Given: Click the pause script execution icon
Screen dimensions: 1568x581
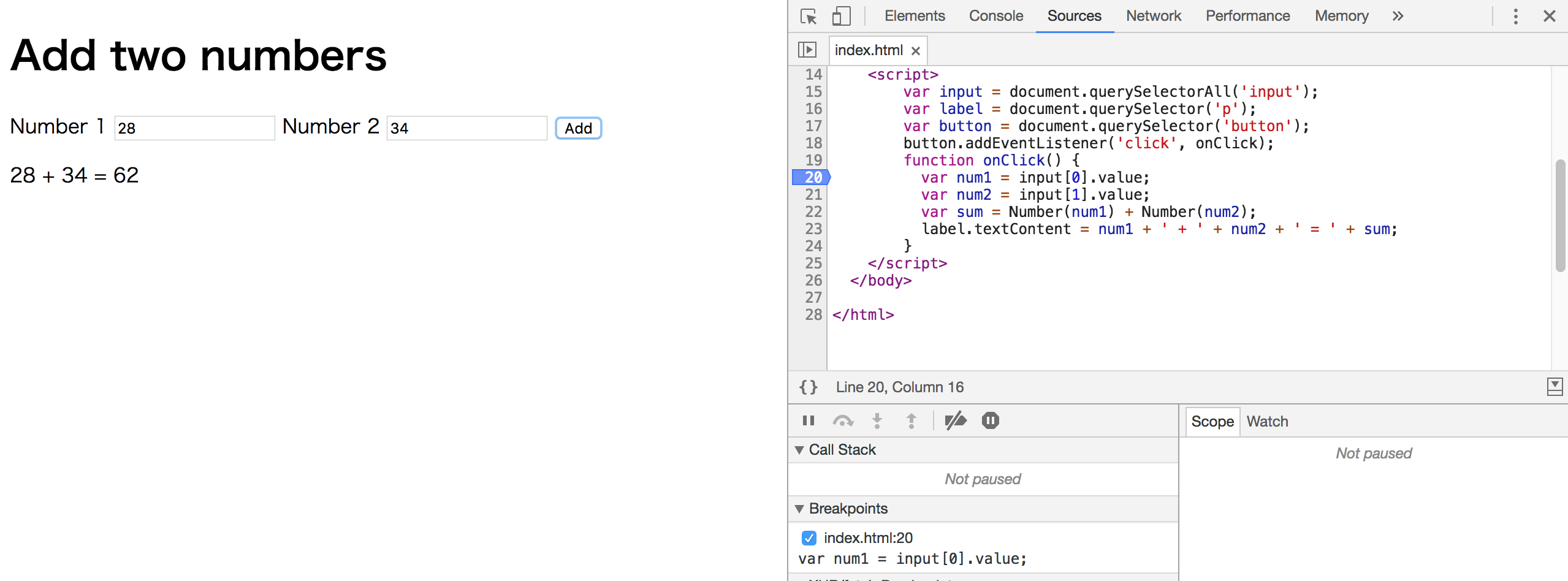Looking at the screenshot, I should (x=808, y=420).
